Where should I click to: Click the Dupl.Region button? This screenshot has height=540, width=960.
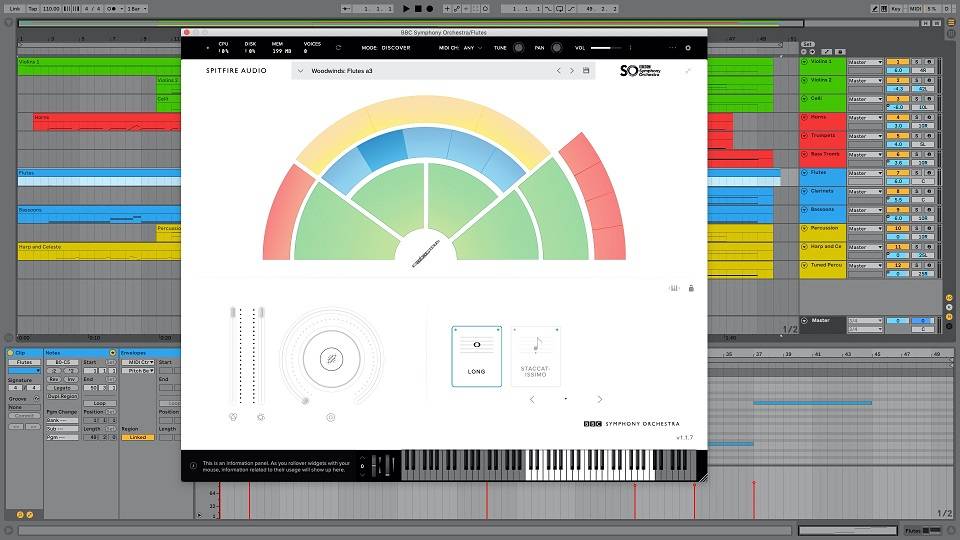tap(62, 396)
